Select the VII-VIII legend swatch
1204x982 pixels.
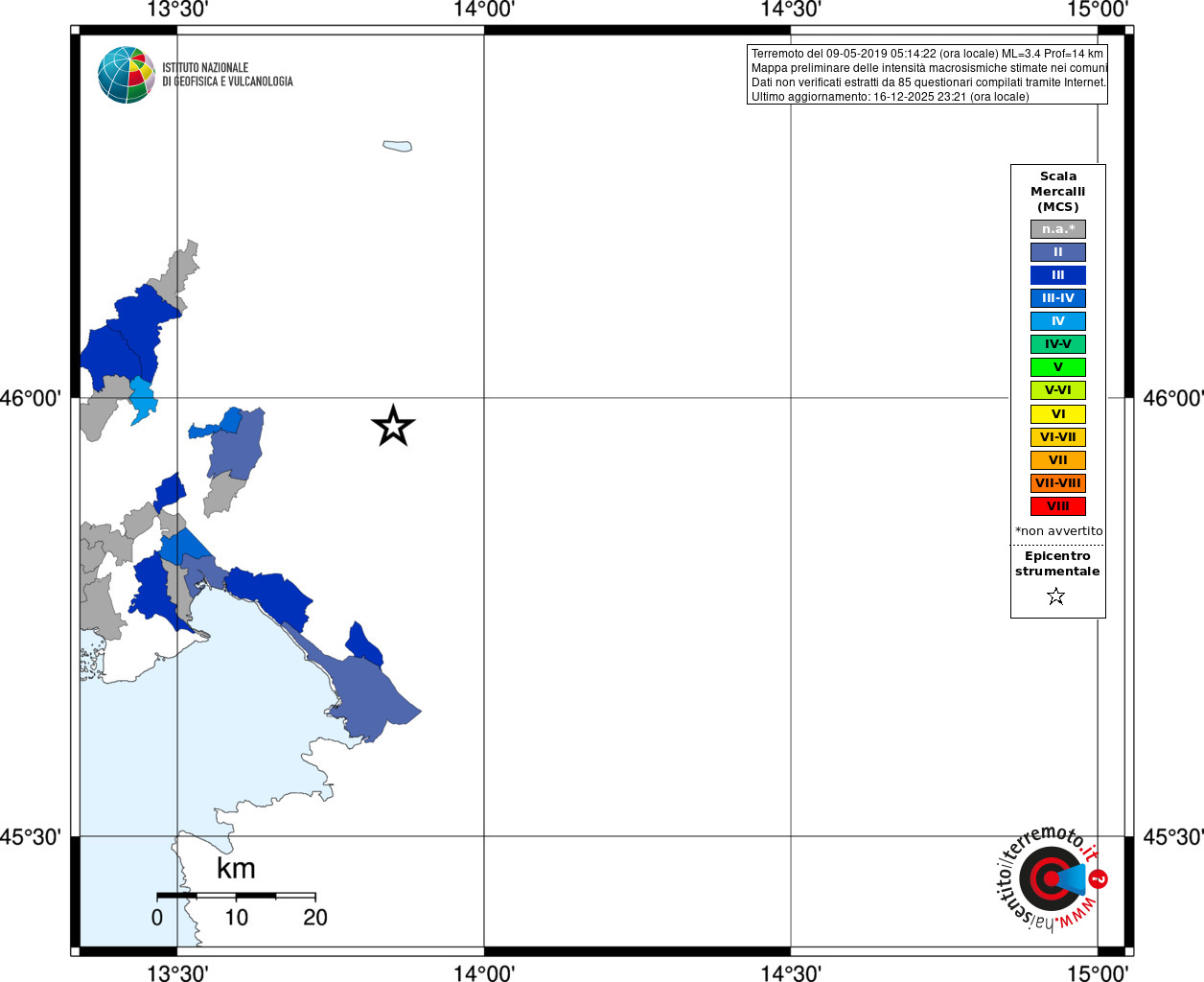click(x=1058, y=483)
